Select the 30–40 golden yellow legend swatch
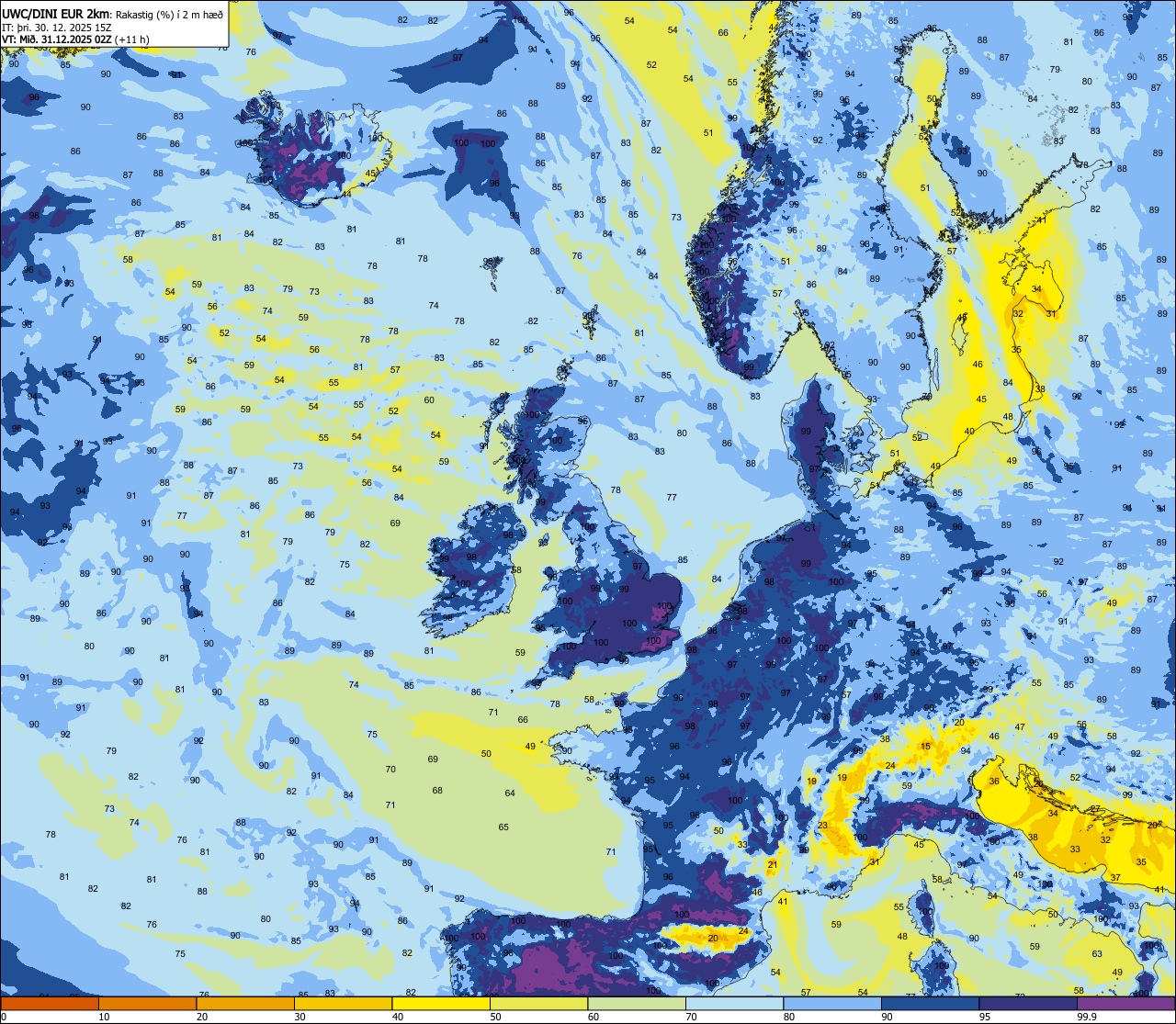 pyautogui.click(x=343, y=1003)
